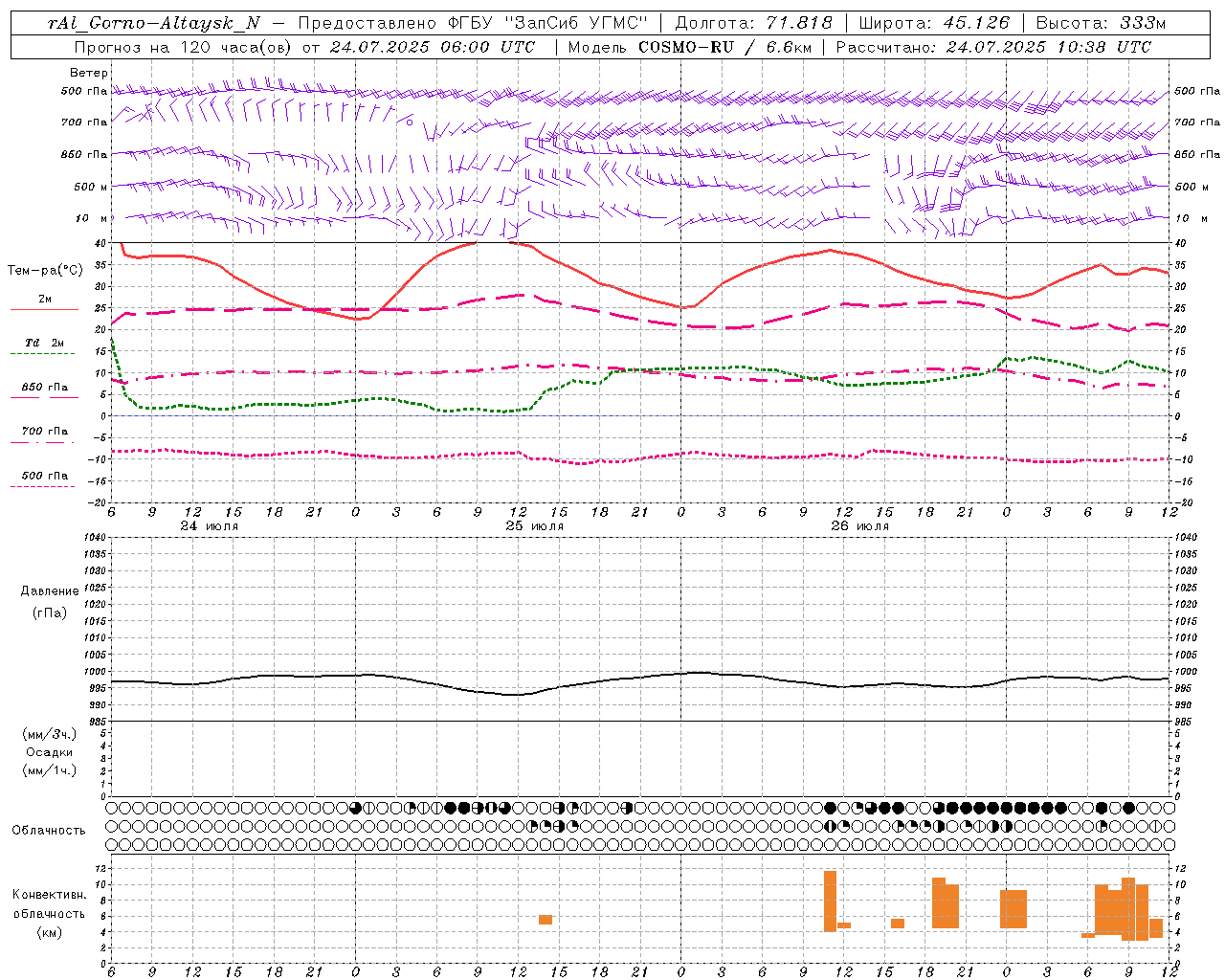Click the station name rAl_Gorno-Altaysk_N
Screen dimensions: 1225x980
(x=153, y=23)
